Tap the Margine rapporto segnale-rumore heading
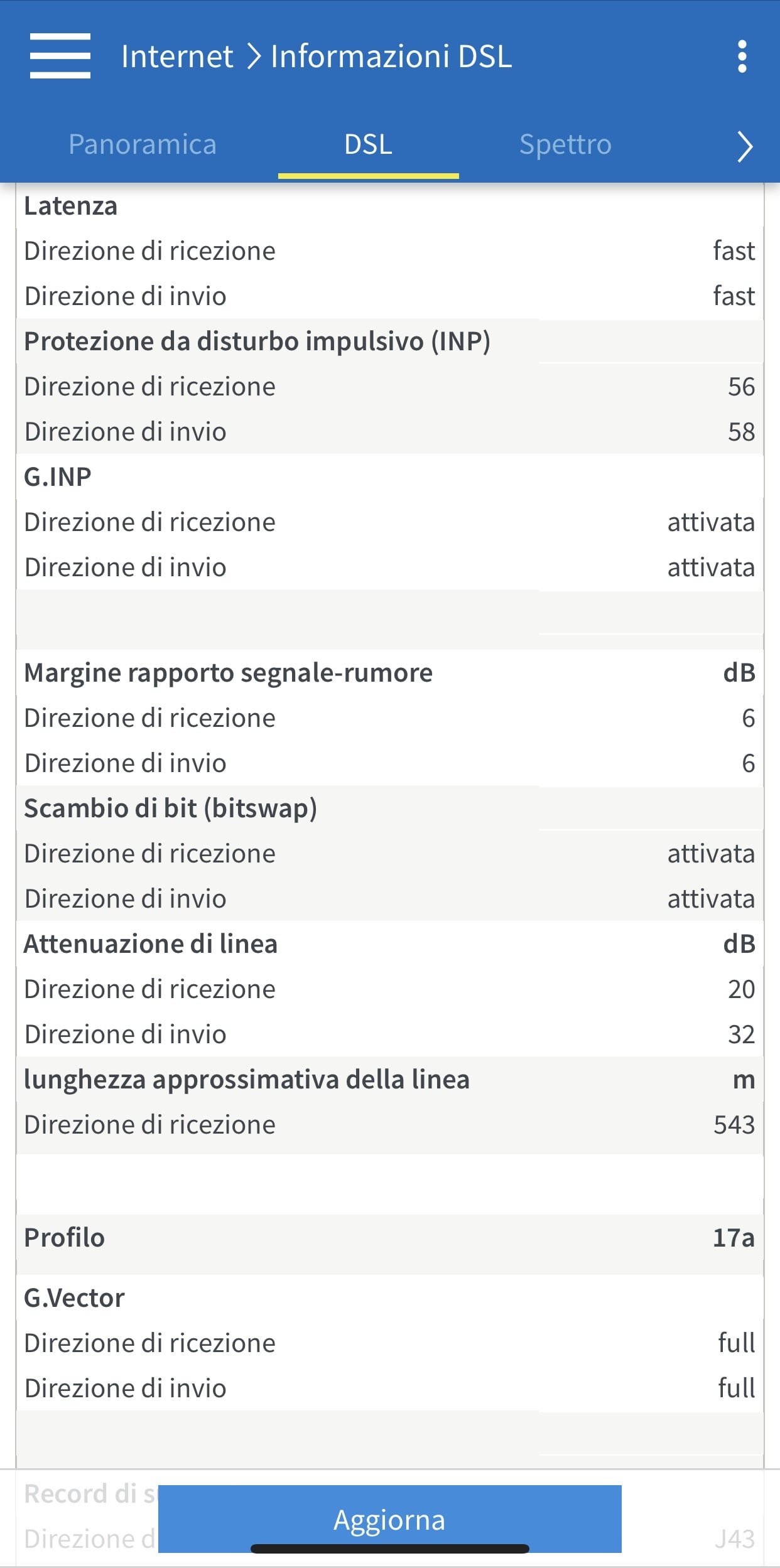Image resolution: width=780 pixels, height=1568 pixels. coord(229,673)
